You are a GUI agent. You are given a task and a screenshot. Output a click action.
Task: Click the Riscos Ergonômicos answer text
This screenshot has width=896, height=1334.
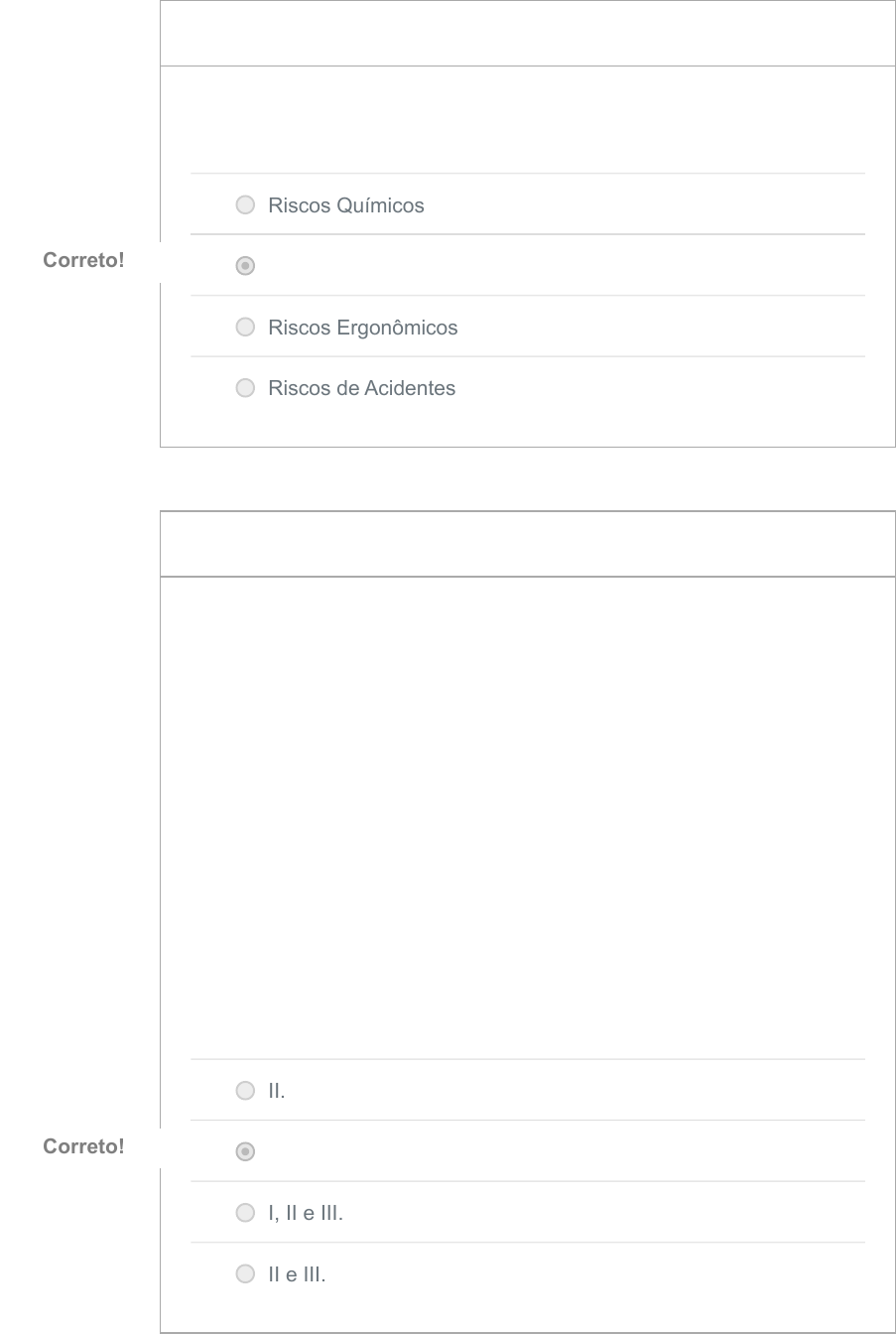[363, 328]
